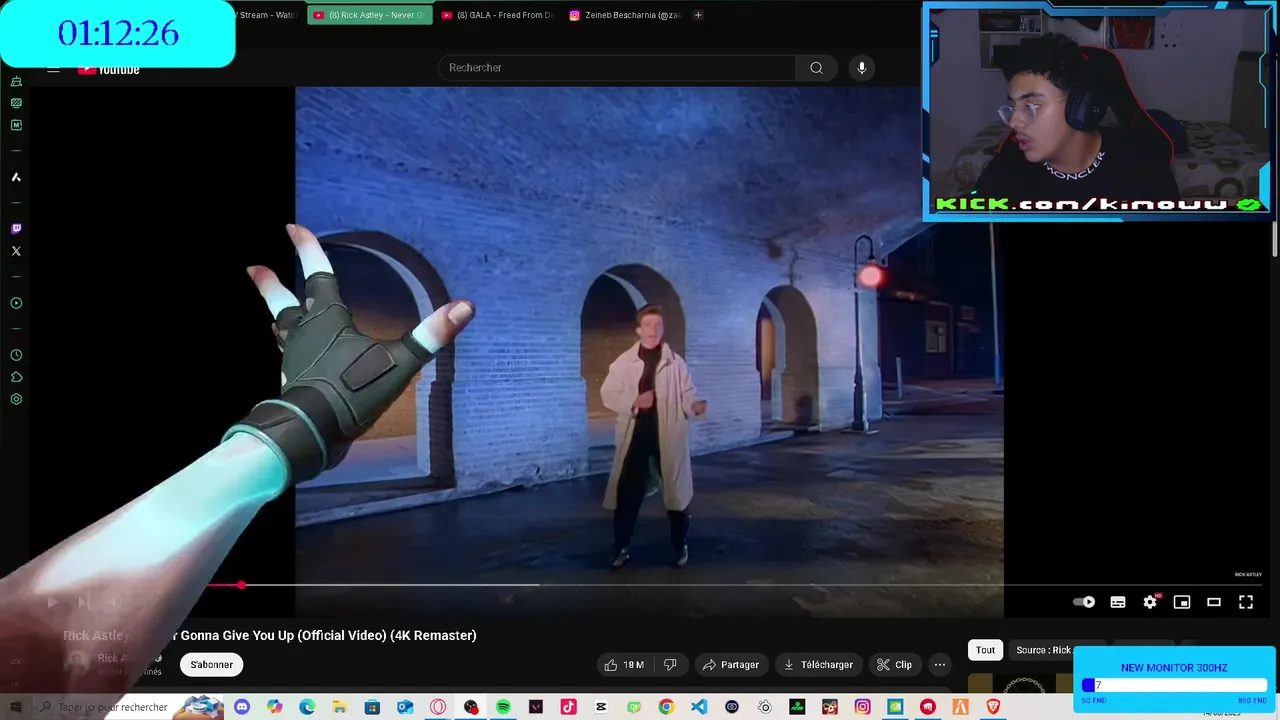
Task: Open File Explorer from the taskbar
Action: pyautogui.click(x=340, y=707)
